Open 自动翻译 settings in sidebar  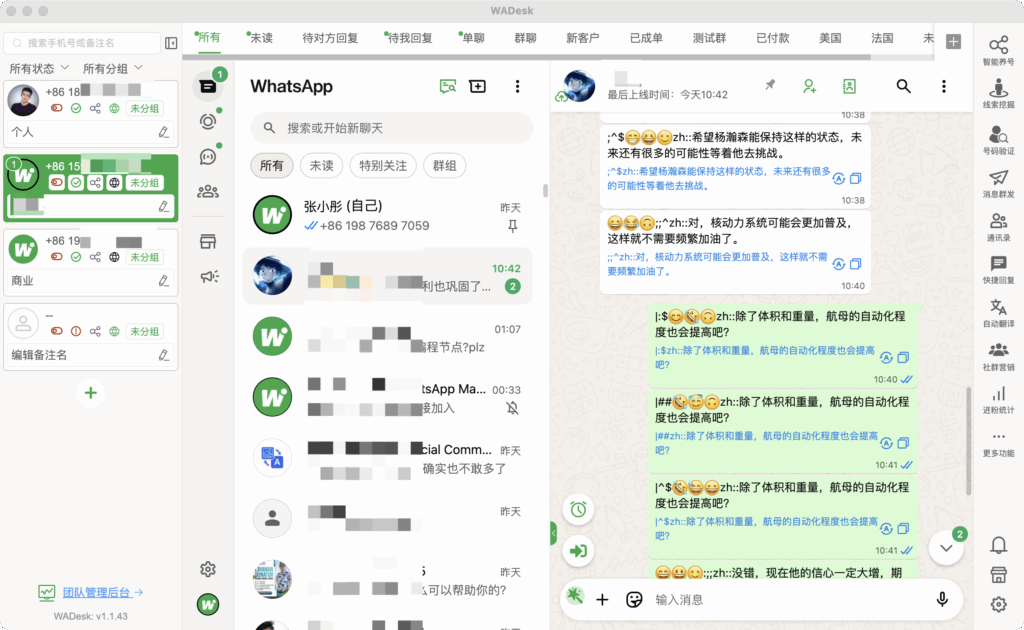pos(998,312)
